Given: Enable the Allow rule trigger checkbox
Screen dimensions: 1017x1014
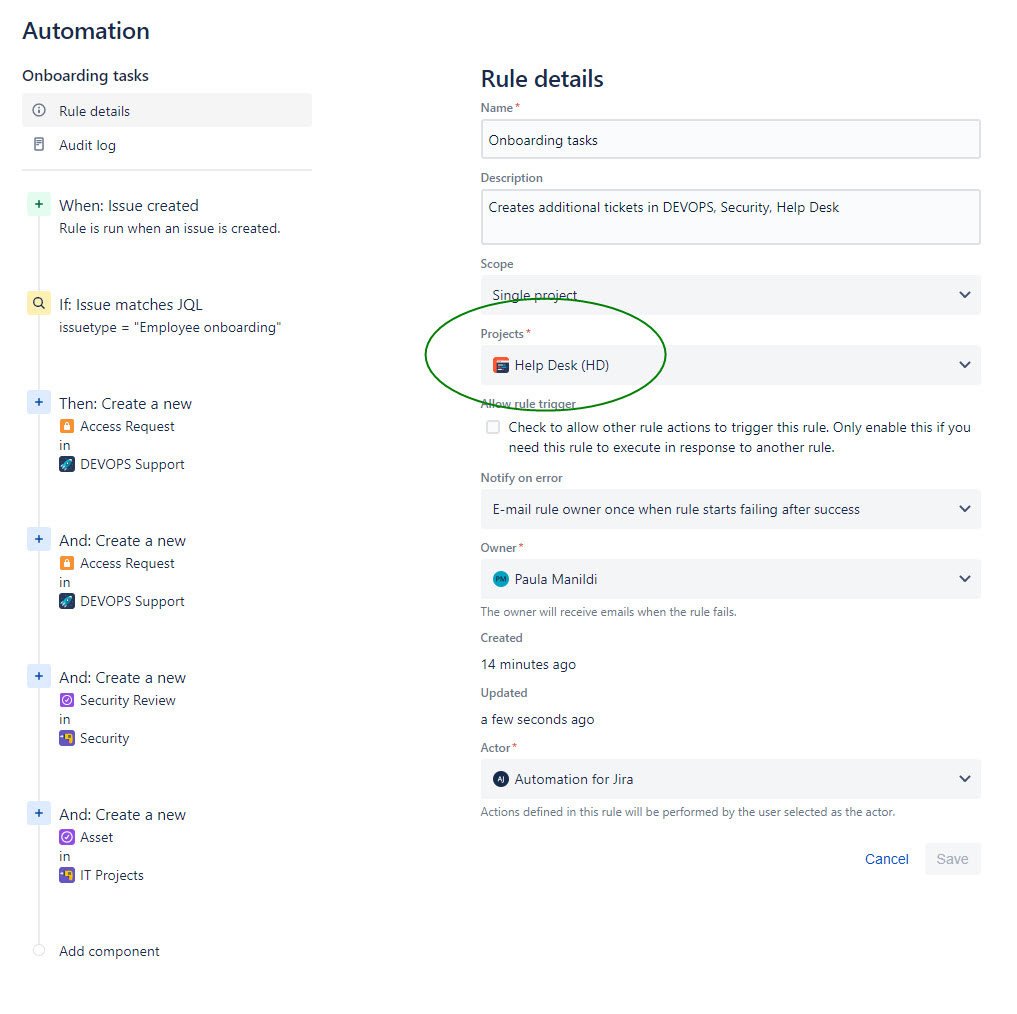Looking at the screenshot, I should click(493, 427).
